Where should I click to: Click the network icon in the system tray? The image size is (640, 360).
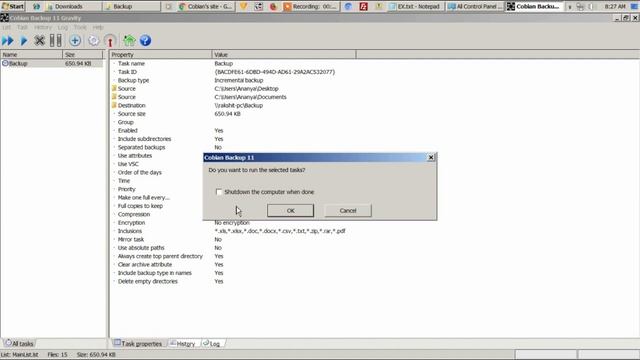pos(580,7)
